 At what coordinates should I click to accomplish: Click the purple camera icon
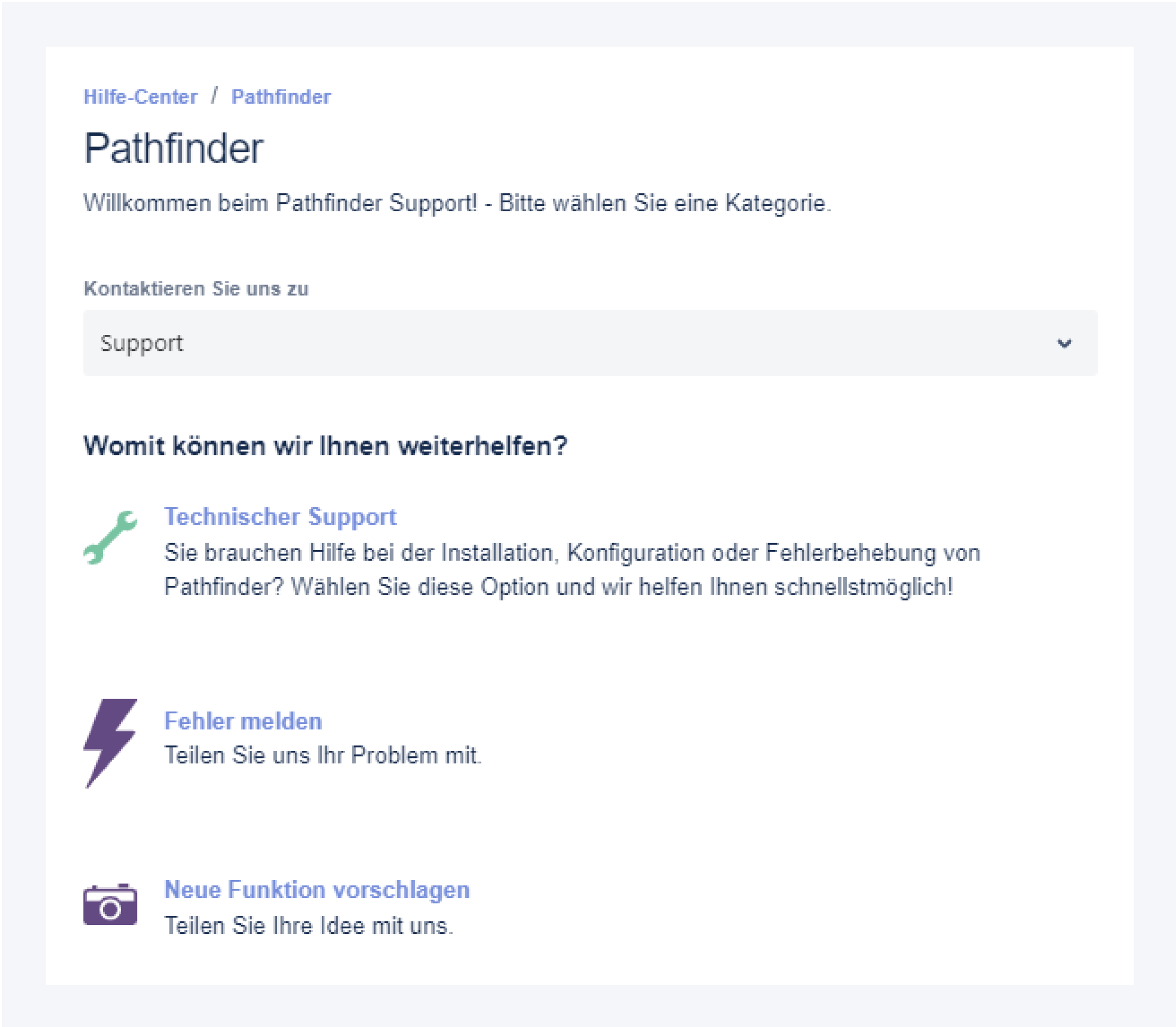[x=110, y=904]
